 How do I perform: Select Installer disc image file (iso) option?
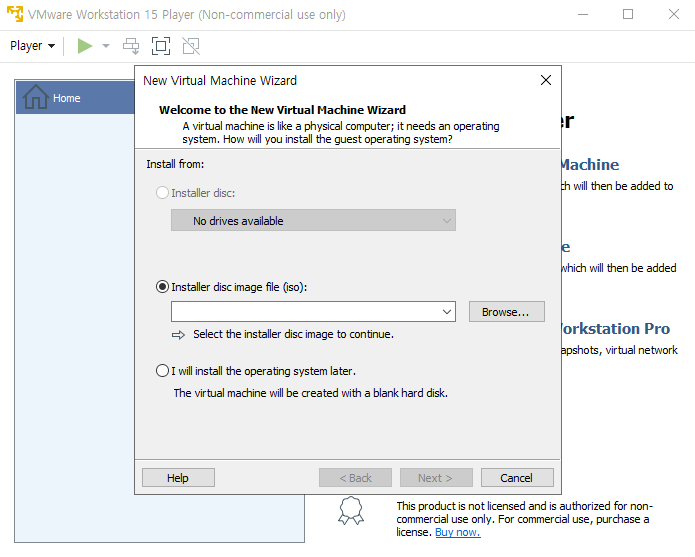162,287
